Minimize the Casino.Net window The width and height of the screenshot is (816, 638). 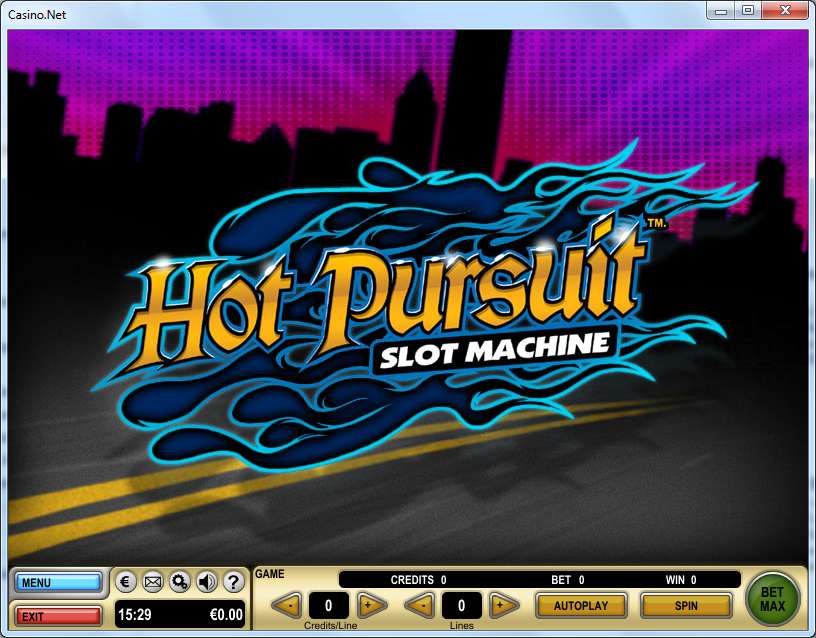[x=721, y=11]
